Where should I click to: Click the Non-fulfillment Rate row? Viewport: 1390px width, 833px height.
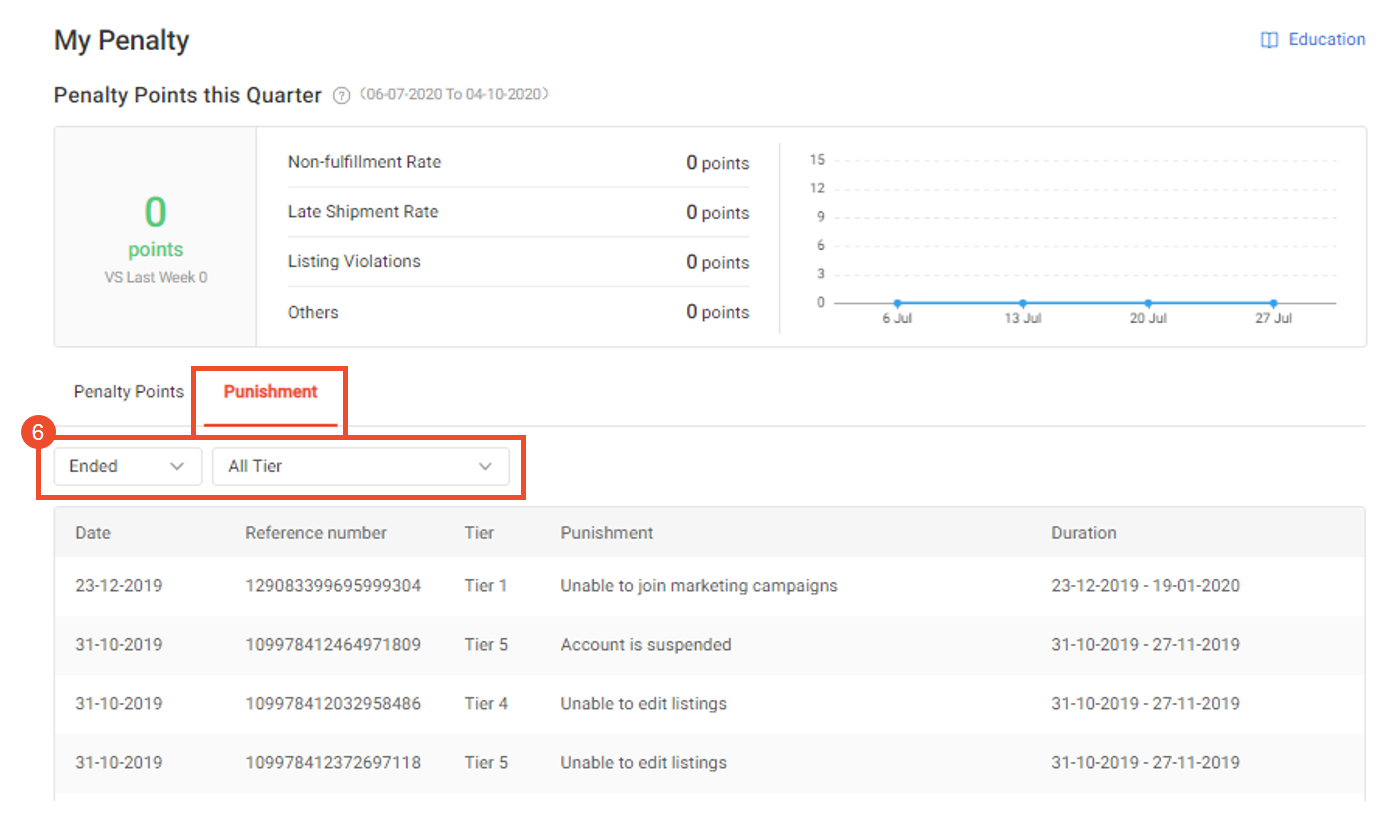[x=517, y=162]
